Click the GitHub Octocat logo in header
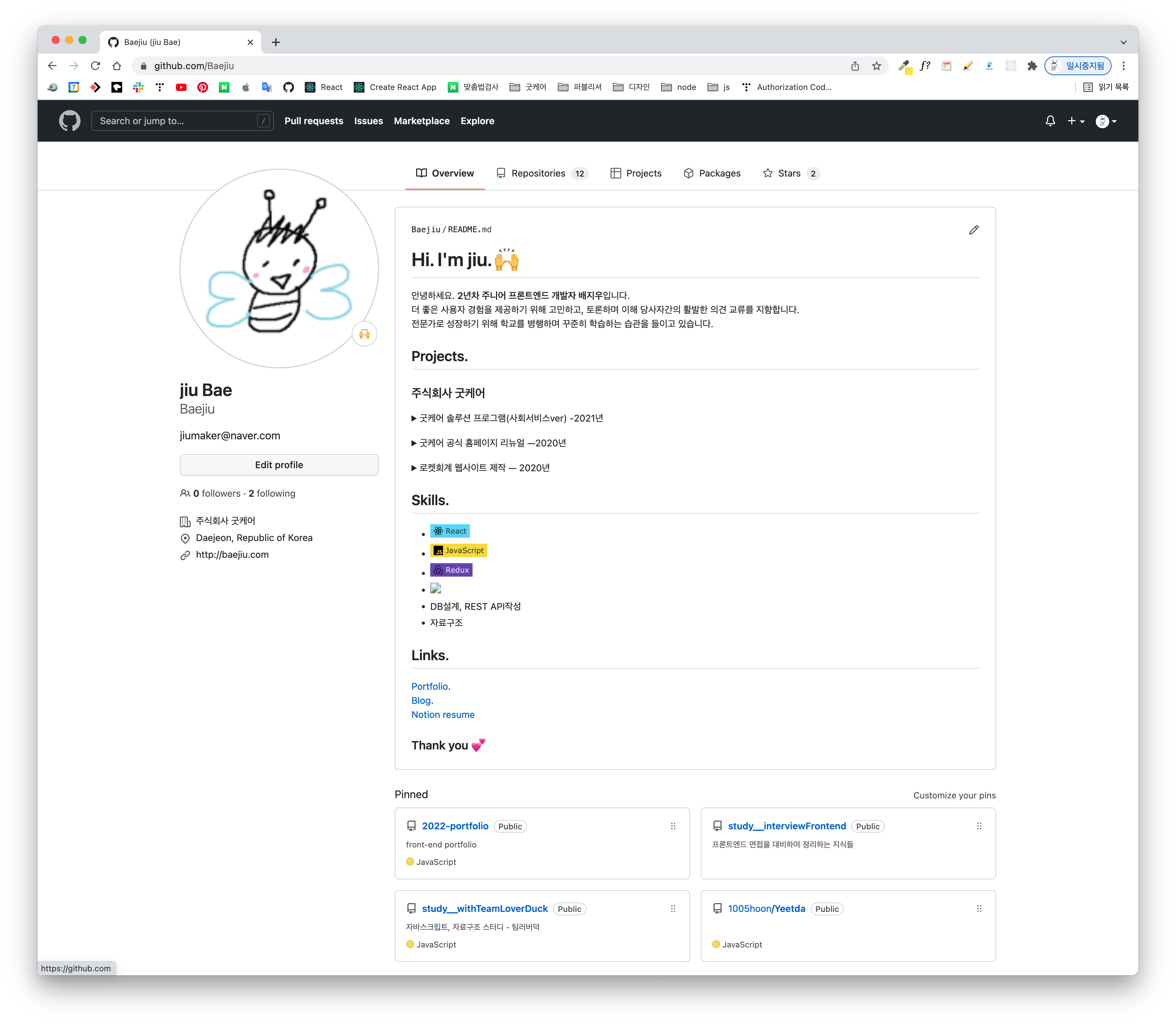The image size is (1176, 1025). pyautogui.click(x=69, y=121)
